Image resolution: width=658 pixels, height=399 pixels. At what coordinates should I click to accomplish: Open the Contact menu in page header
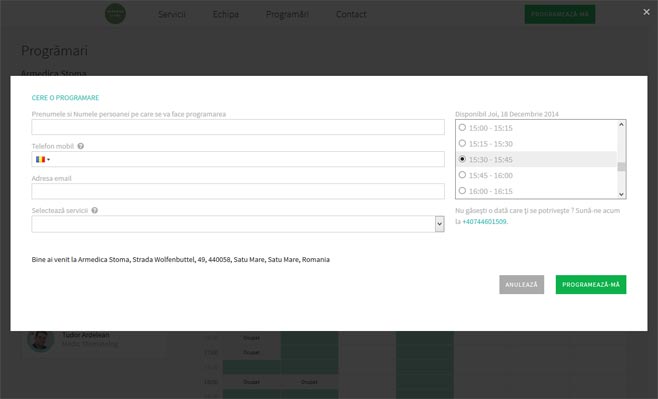click(x=351, y=14)
